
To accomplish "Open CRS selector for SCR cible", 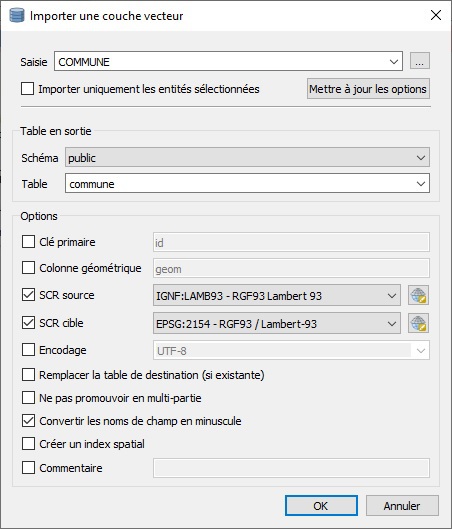I will (418, 323).
